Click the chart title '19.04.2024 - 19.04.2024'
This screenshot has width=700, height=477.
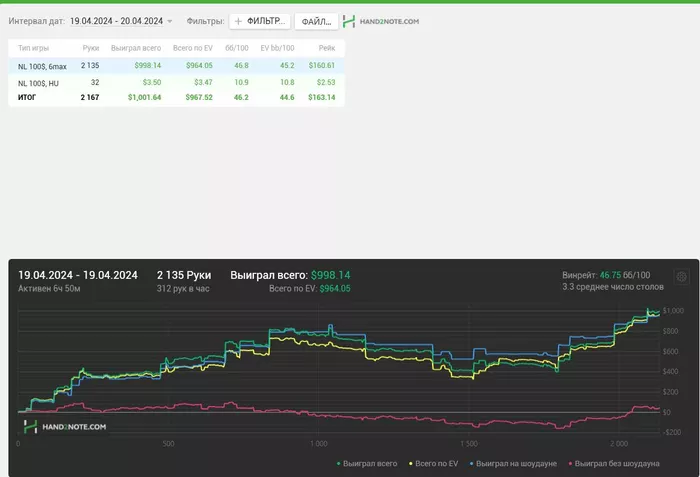click(x=78, y=275)
